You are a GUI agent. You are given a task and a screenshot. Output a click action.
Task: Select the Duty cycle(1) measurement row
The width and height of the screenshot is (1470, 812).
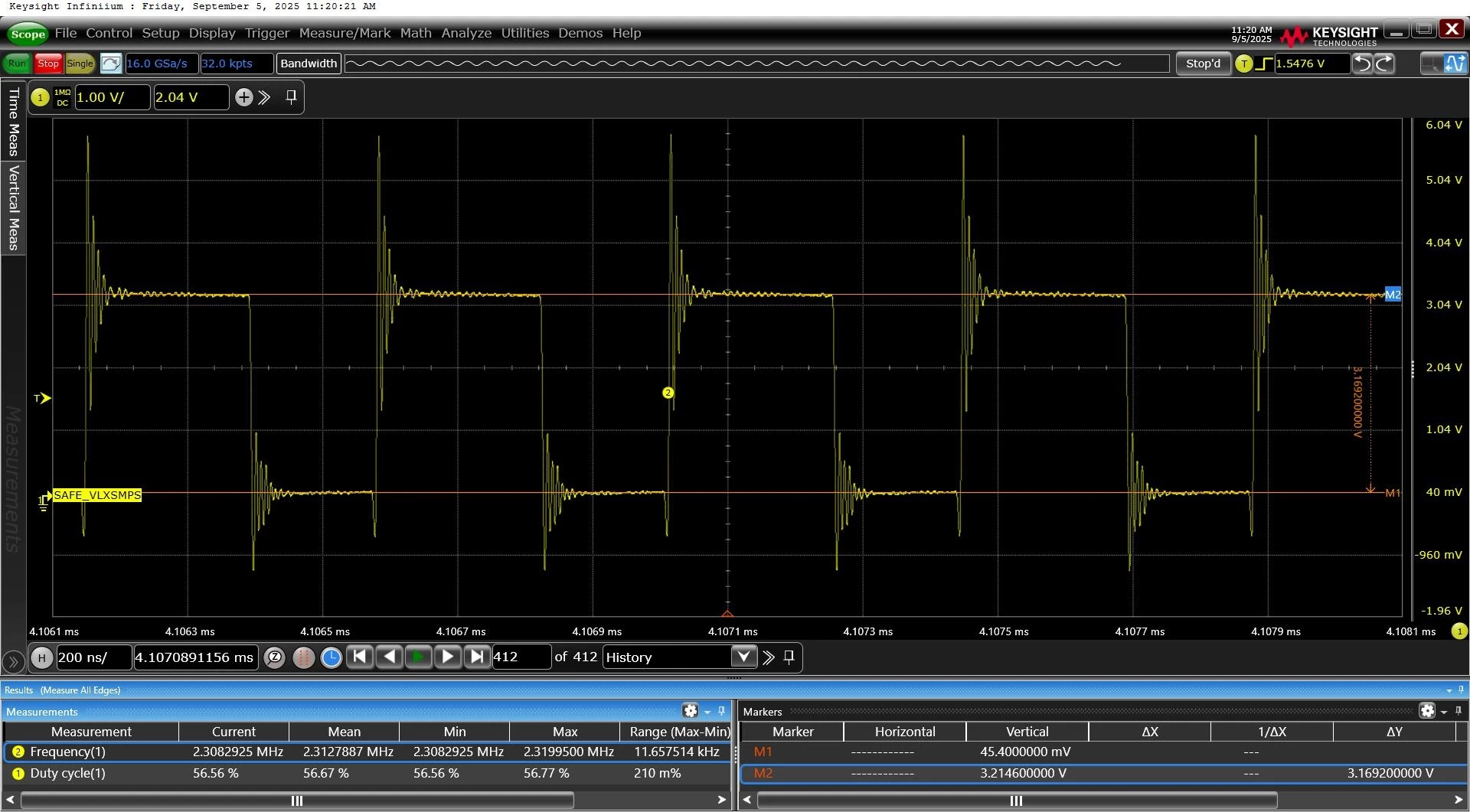point(367,773)
